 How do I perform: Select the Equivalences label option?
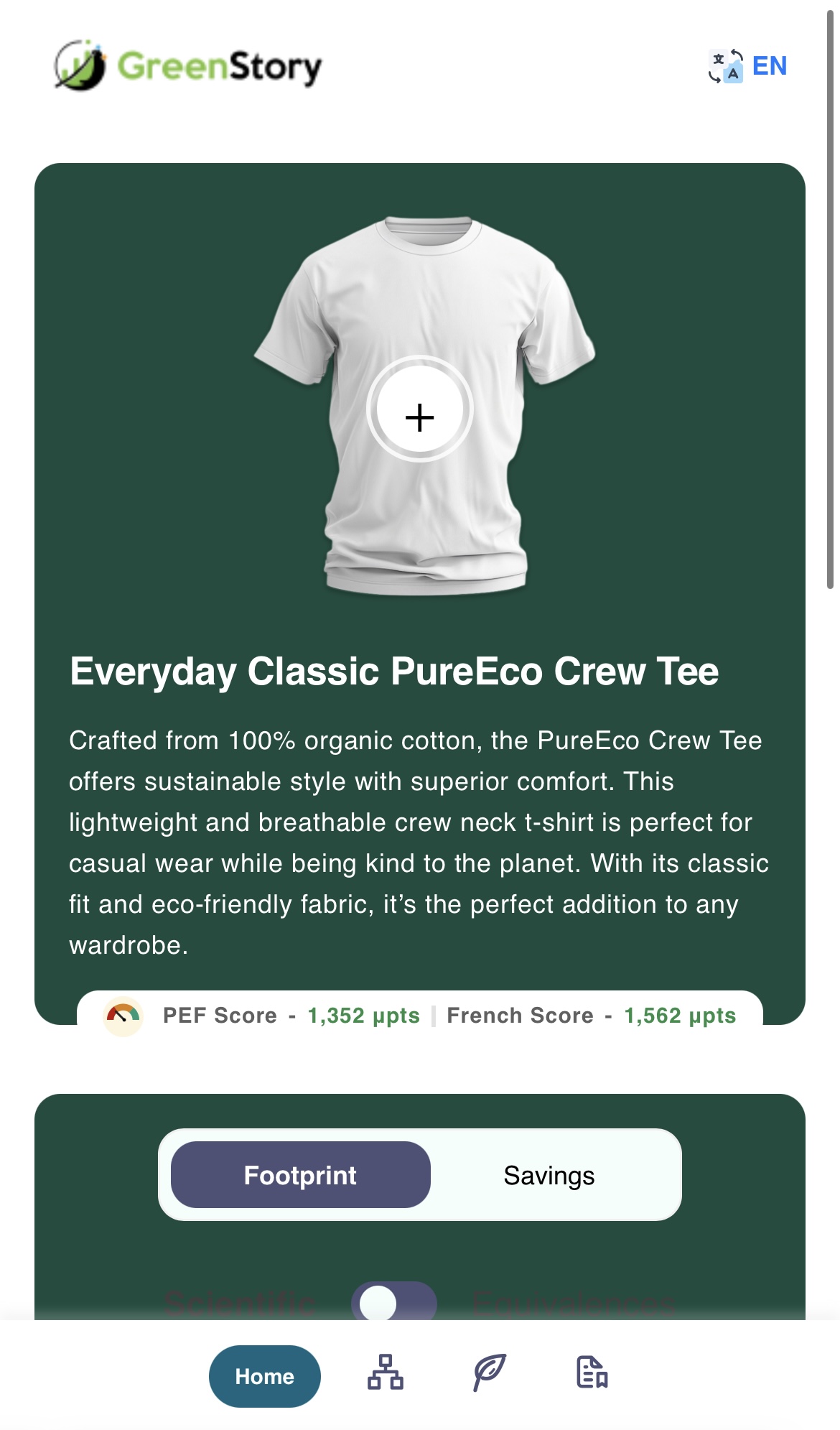(x=574, y=1303)
